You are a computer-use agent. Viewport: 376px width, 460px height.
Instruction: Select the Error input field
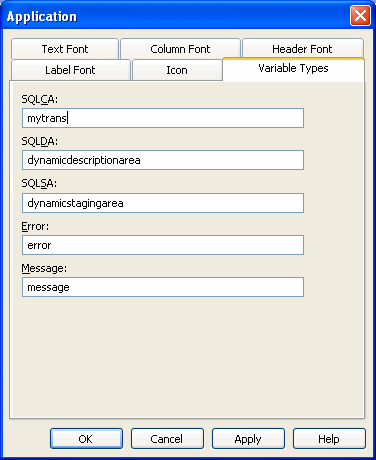point(163,245)
